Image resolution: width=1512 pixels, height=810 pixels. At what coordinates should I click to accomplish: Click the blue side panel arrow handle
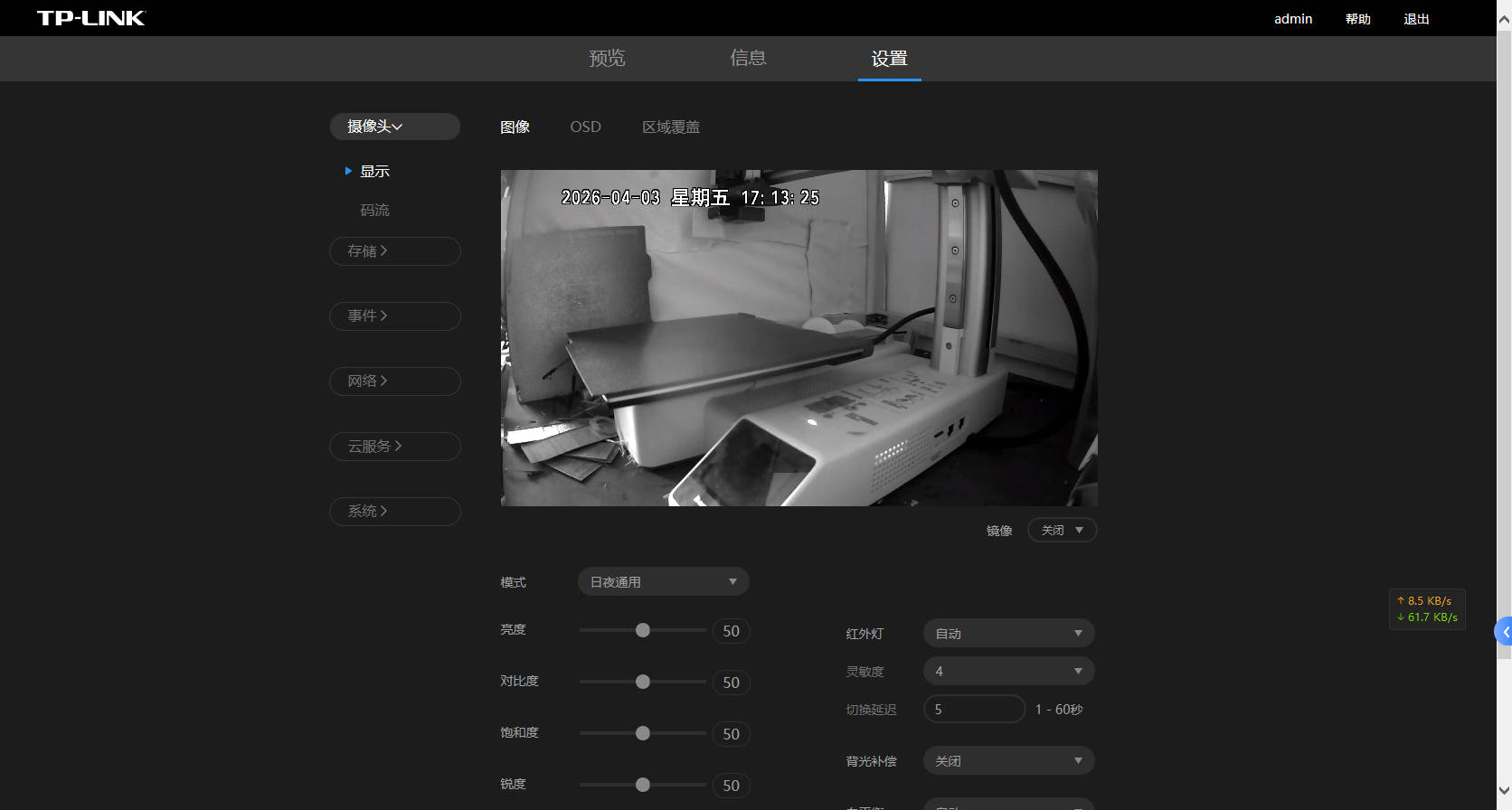click(1504, 632)
